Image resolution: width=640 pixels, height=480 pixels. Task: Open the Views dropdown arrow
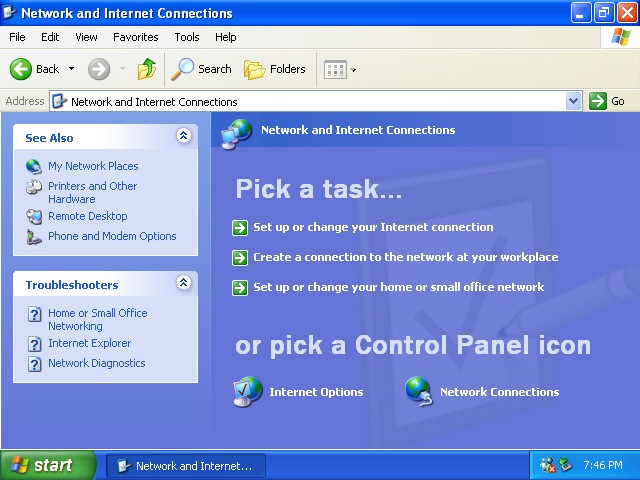pyautogui.click(x=353, y=70)
